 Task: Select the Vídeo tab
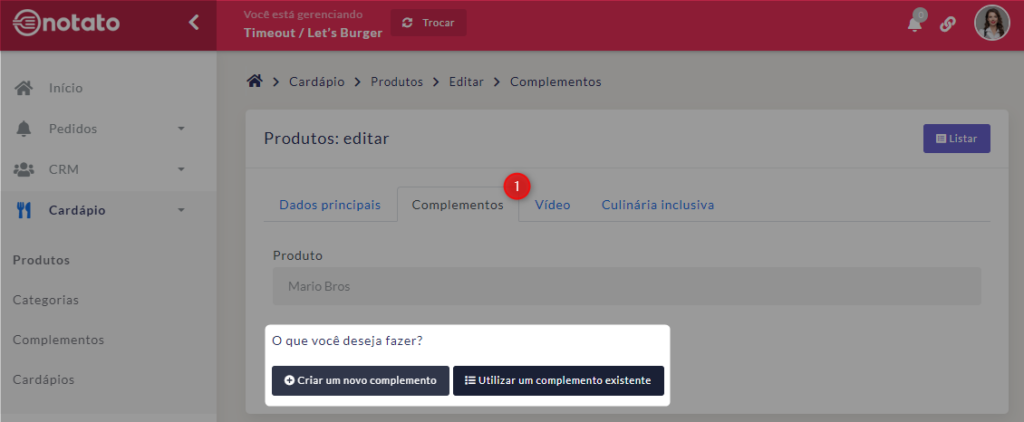(552, 204)
